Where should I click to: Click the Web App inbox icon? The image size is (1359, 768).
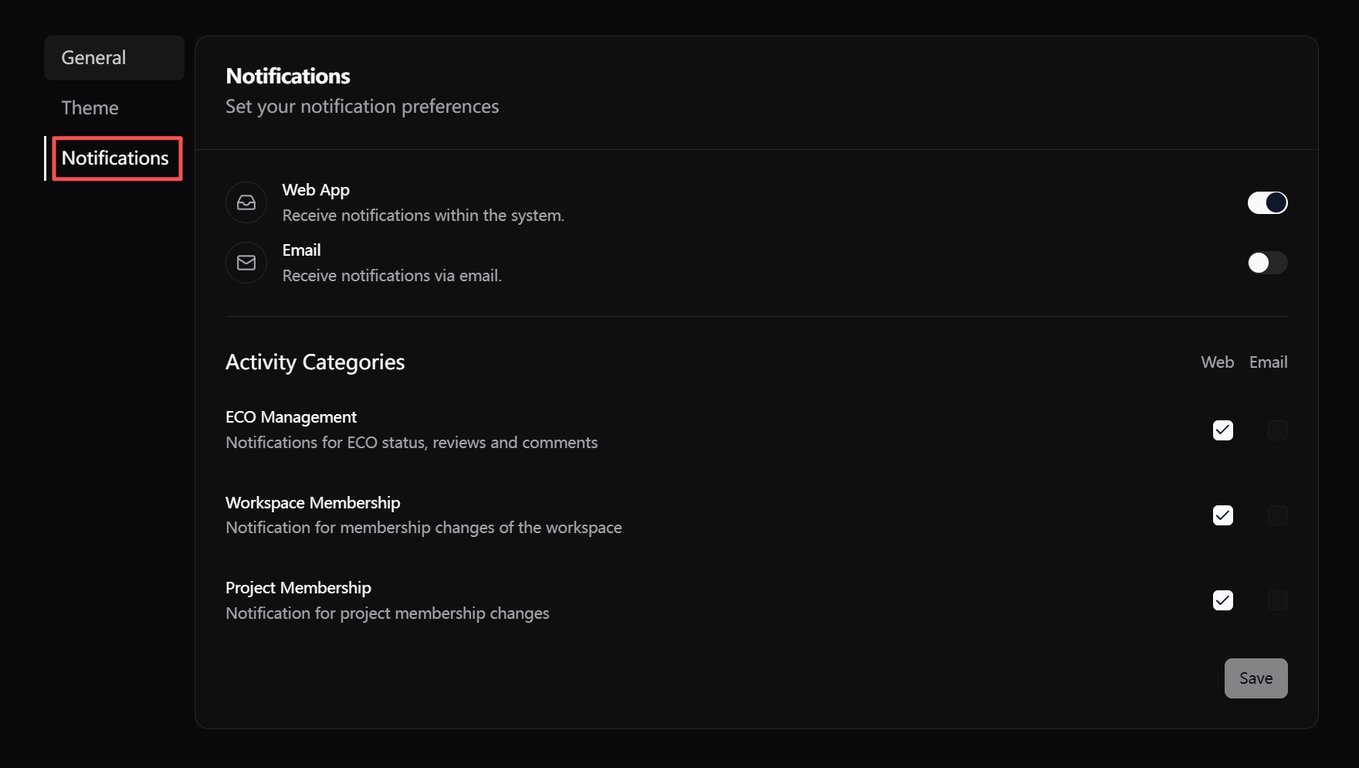tap(246, 202)
